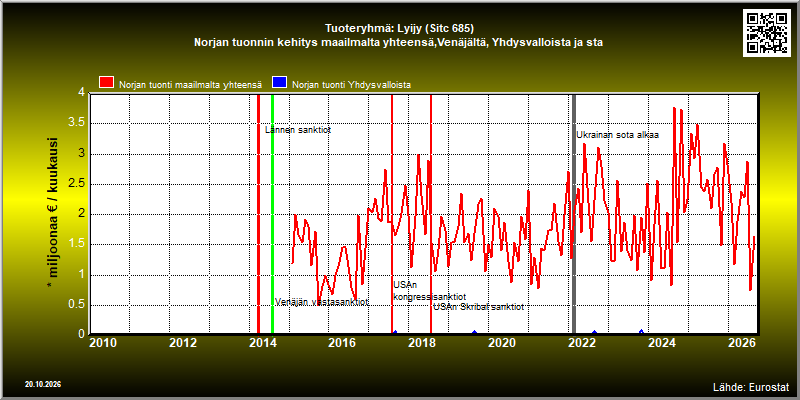Click the blue data marker near 2017
800x400 pixels.
[x=395, y=333]
